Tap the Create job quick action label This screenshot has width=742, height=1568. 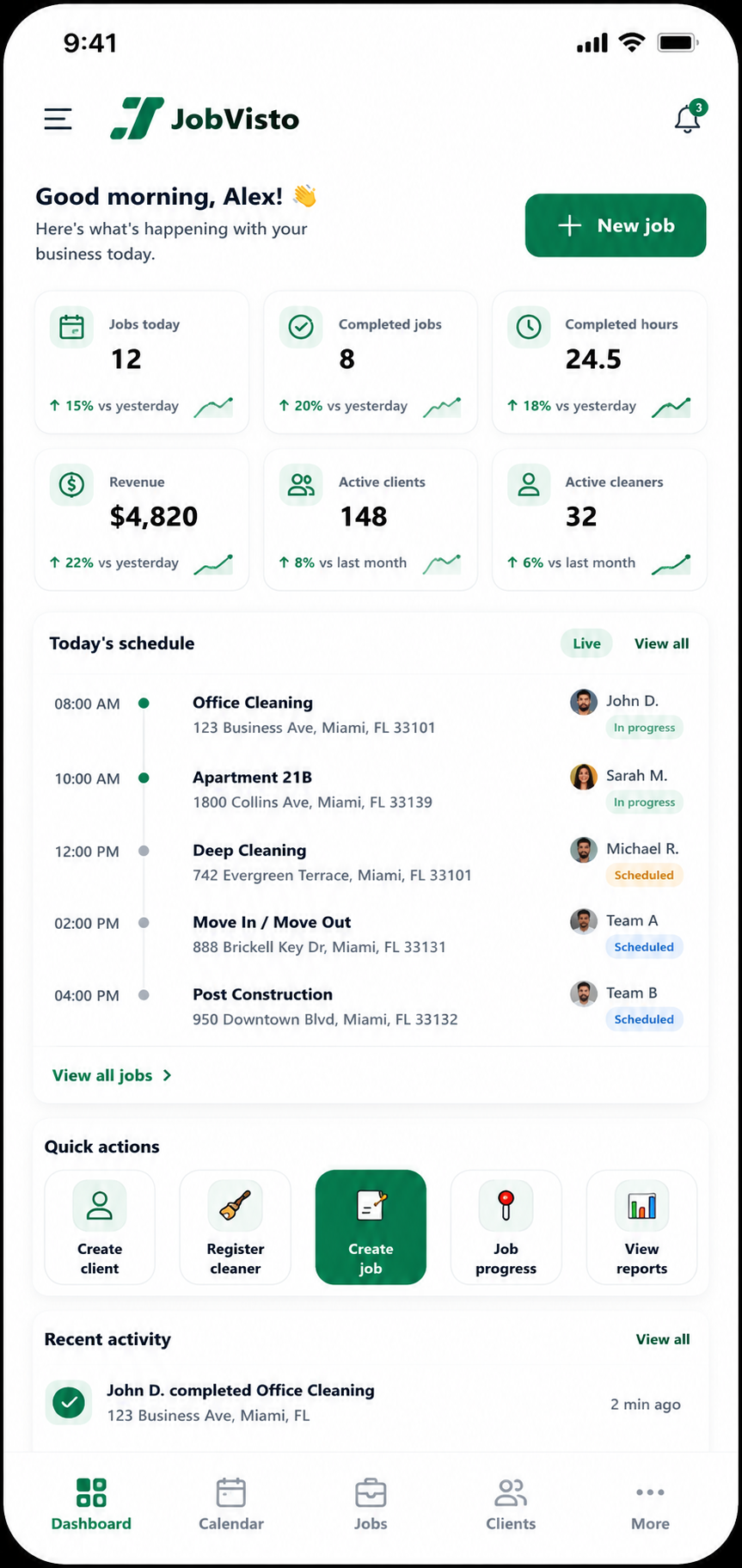point(371,1258)
